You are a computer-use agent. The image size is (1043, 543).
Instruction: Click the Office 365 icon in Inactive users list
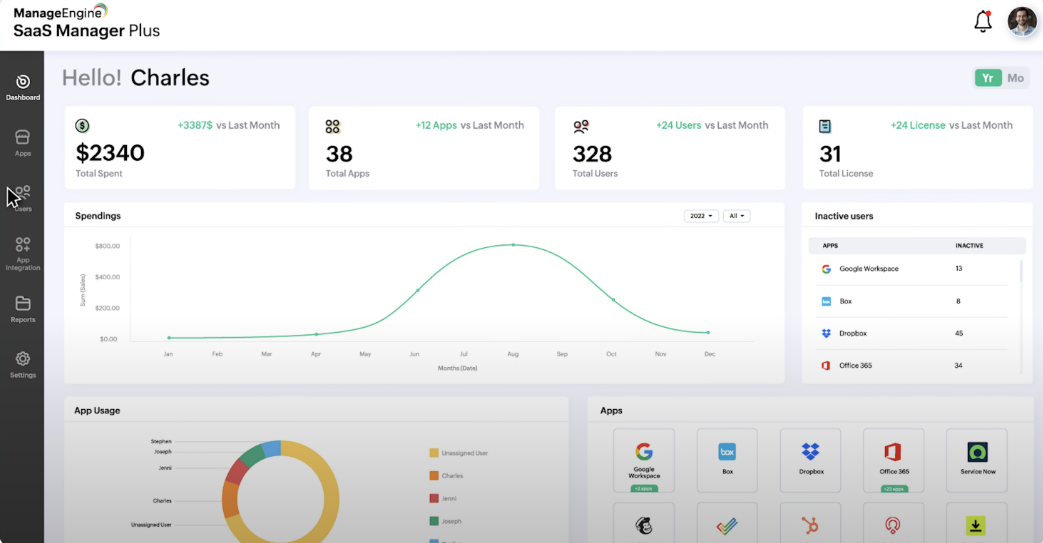(826, 365)
